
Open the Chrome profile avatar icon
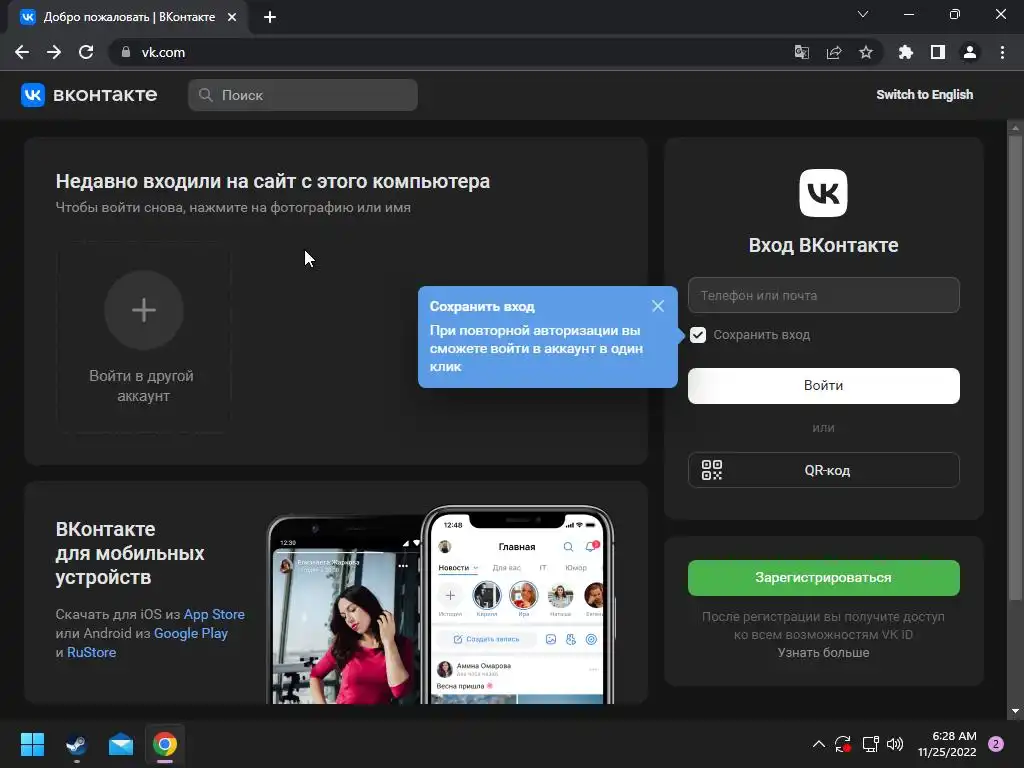(970, 52)
